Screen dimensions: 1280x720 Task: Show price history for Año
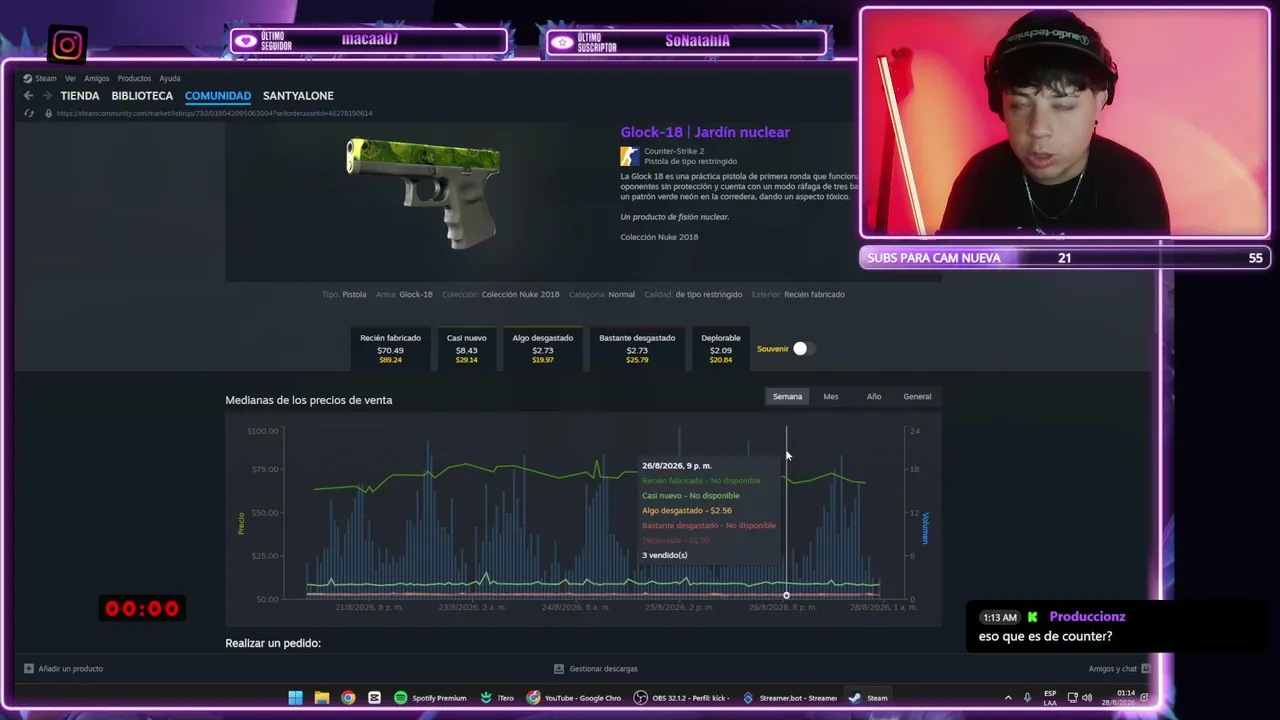point(874,397)
